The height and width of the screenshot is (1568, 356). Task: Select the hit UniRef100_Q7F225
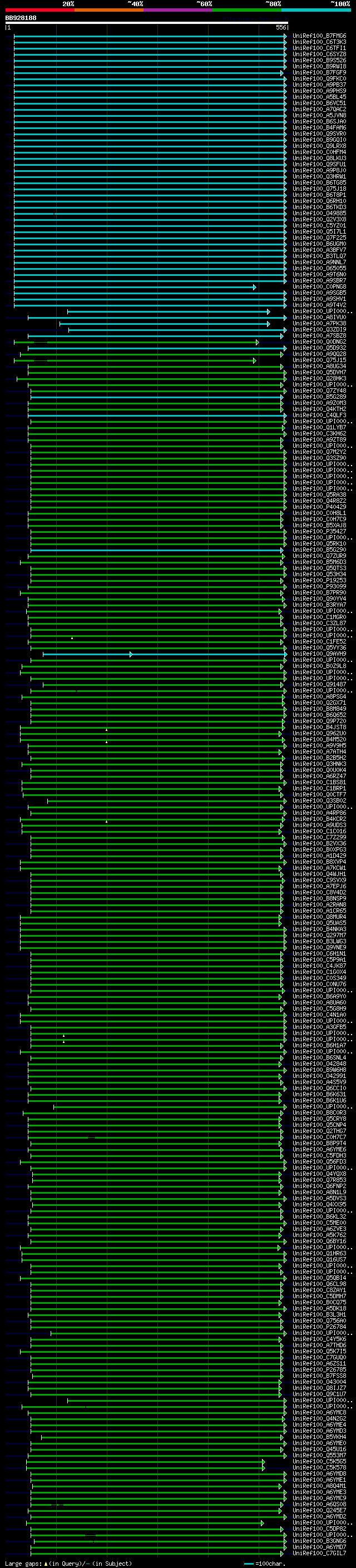click(319, 238)
